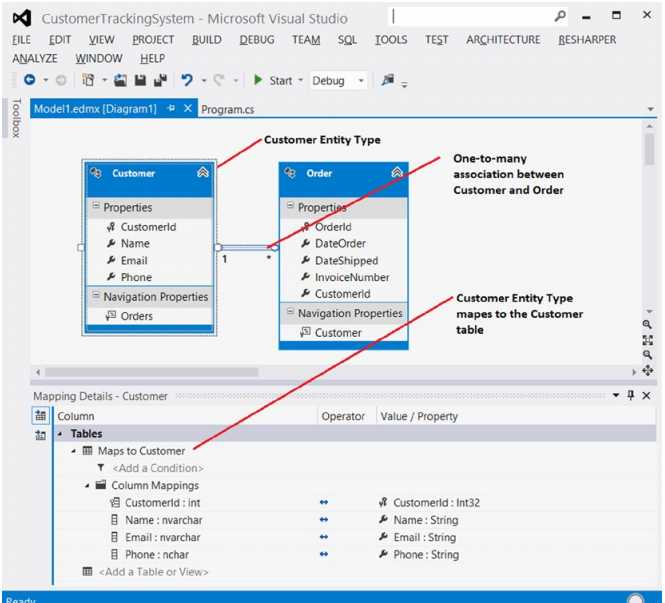Collapse the Tables node in Mapping Details
The image size is (665, 603).
[x=60, y=434]
